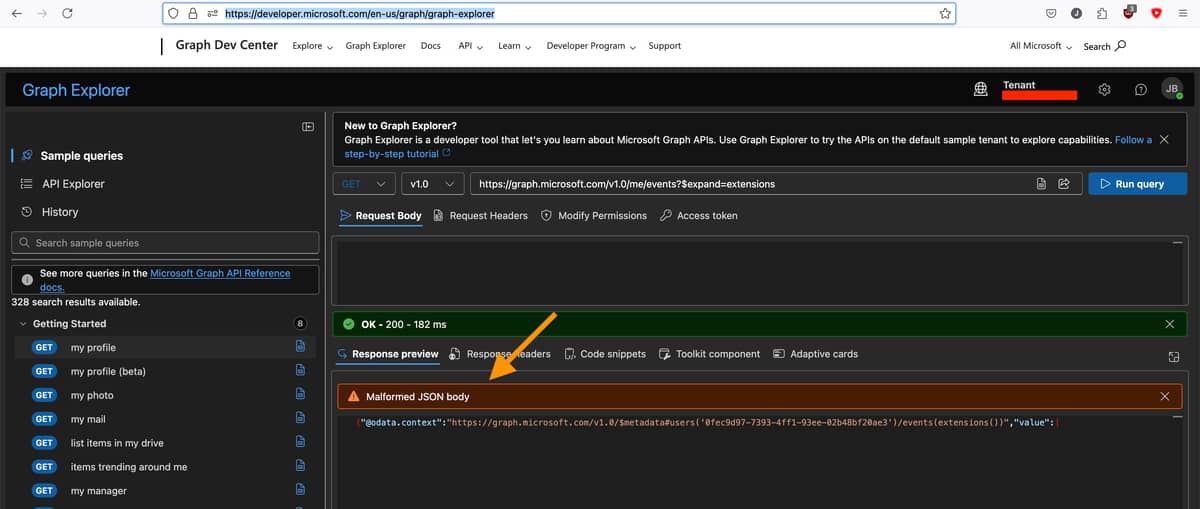This screenshot has width=1200, height=509.
Task: Open the GET method dropdown
Action: click(364, 184)
